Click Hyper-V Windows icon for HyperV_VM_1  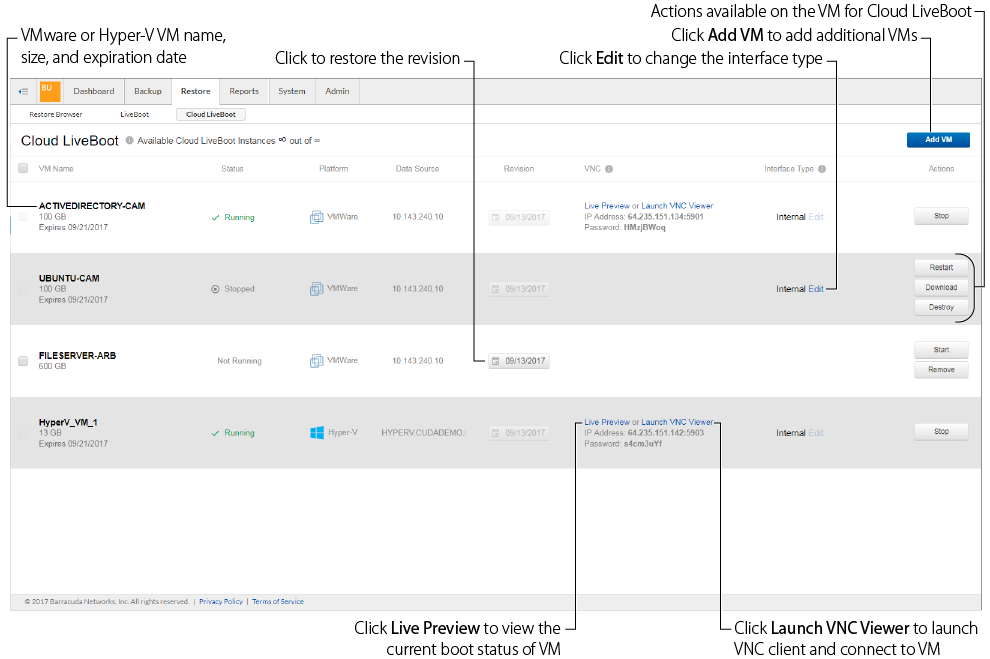click(317, 433)
